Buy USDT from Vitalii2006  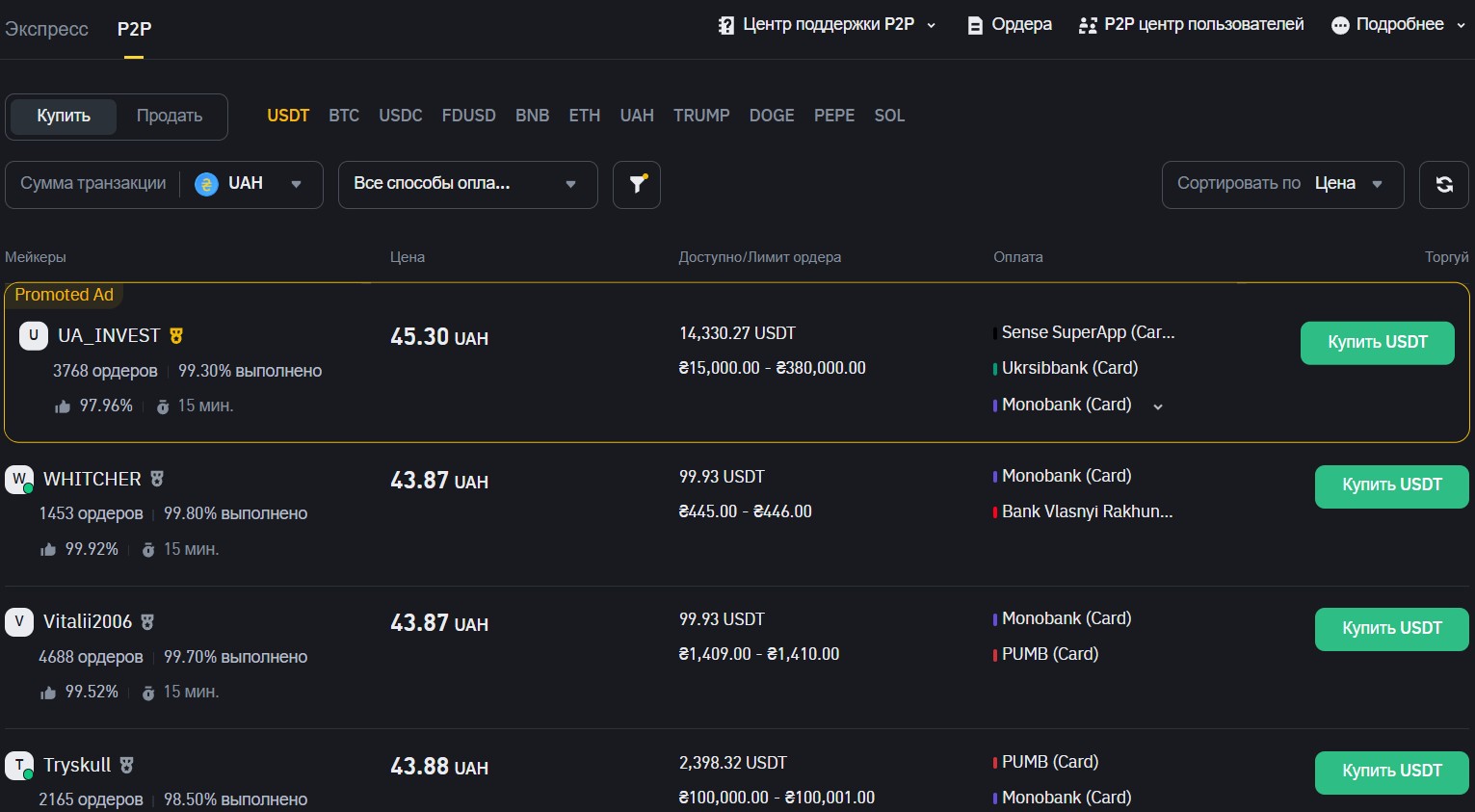click(x=1392, y=629)
